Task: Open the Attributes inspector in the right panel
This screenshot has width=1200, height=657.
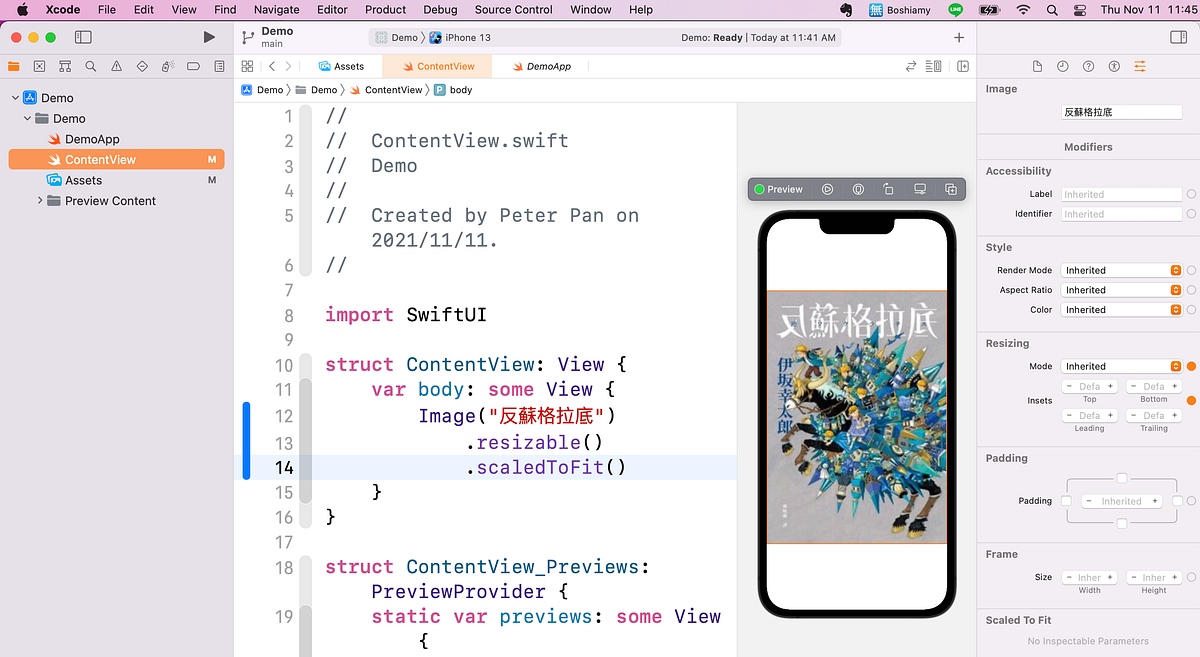Action: coord(1141,66)
